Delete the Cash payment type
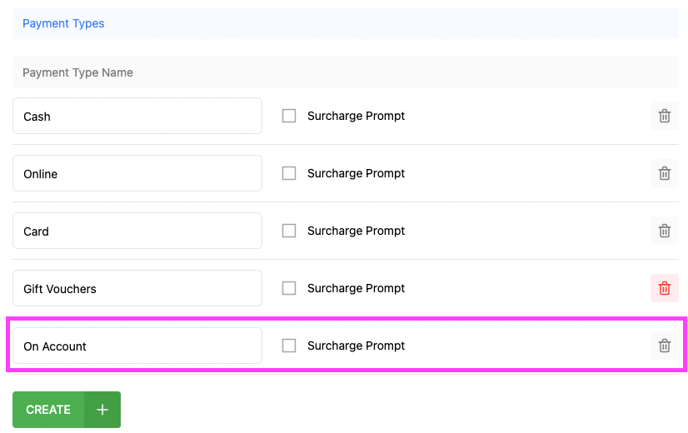Viewport: 688px width, 433px height. point(664,116)
